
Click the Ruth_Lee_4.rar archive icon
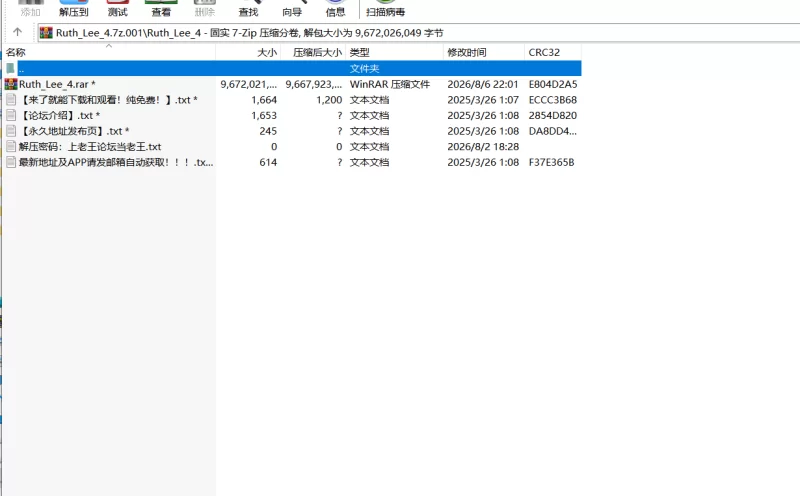[11, 84]
